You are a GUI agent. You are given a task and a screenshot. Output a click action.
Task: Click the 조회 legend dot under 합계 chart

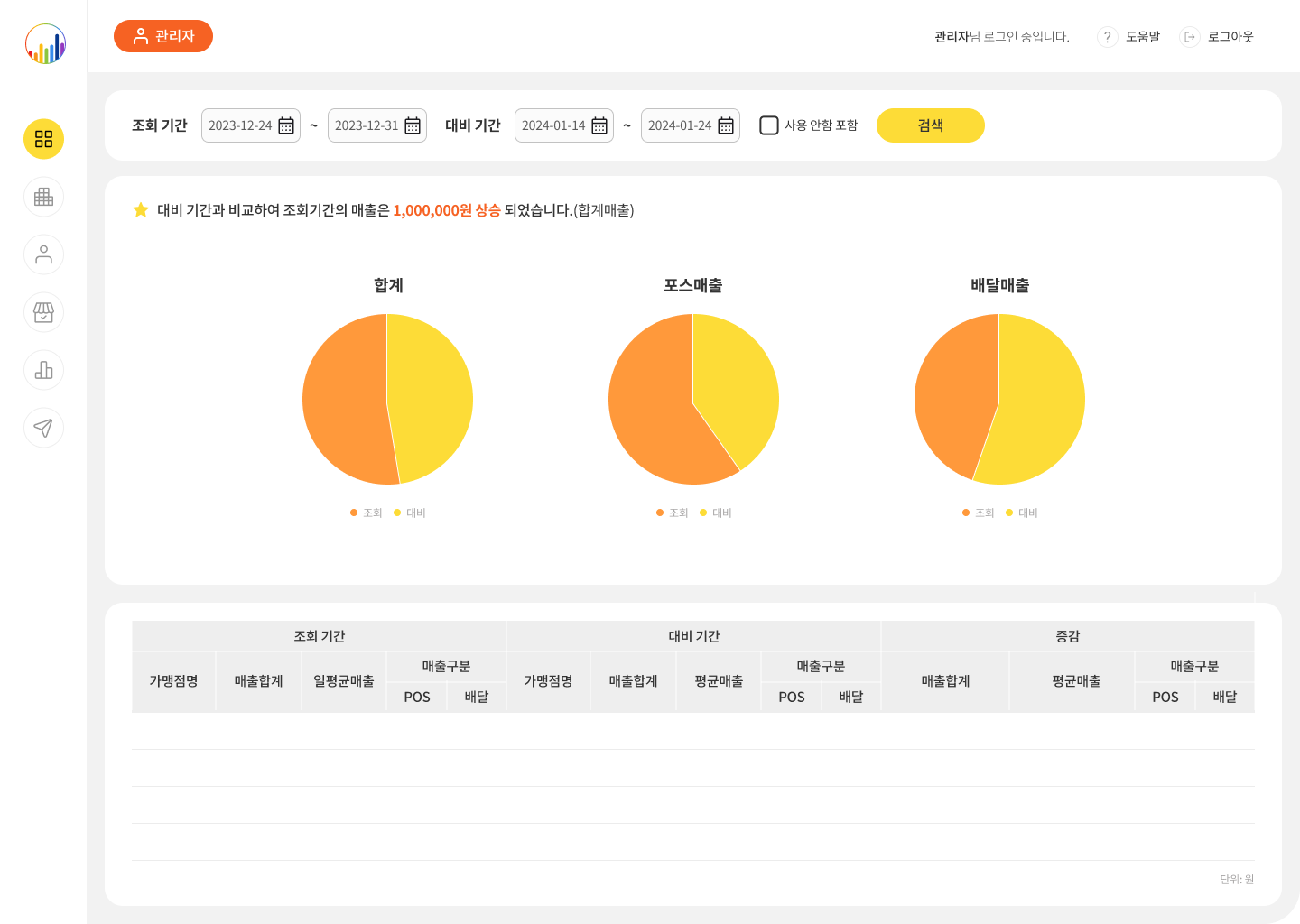coord(354,513)
